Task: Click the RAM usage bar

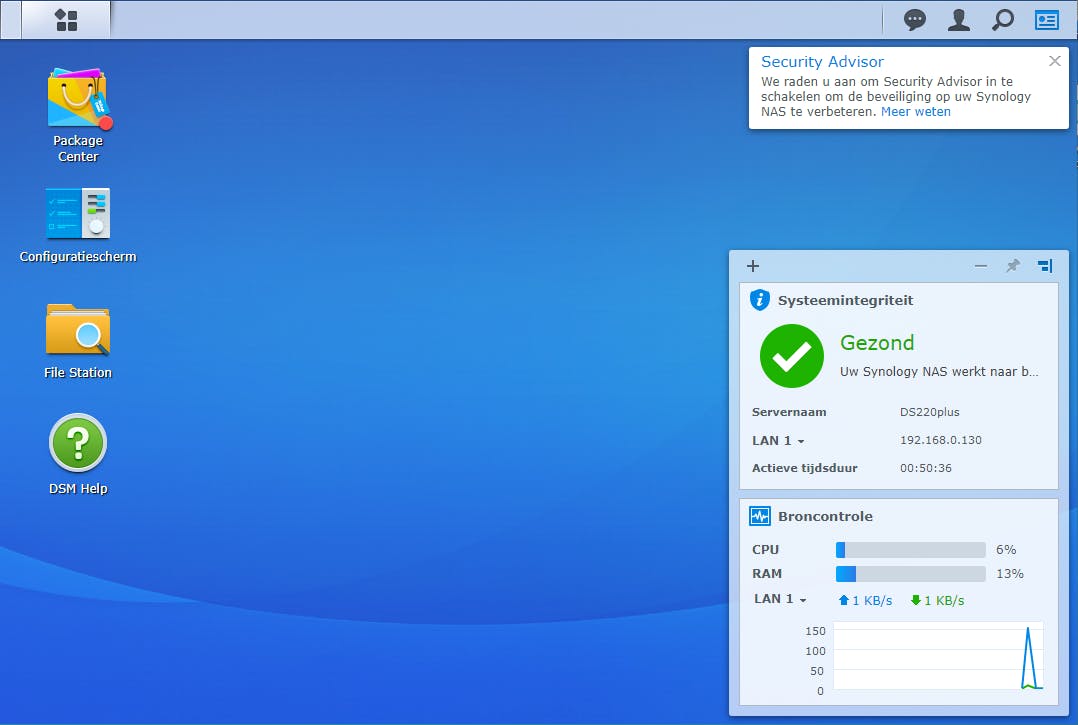Action: 910,574
